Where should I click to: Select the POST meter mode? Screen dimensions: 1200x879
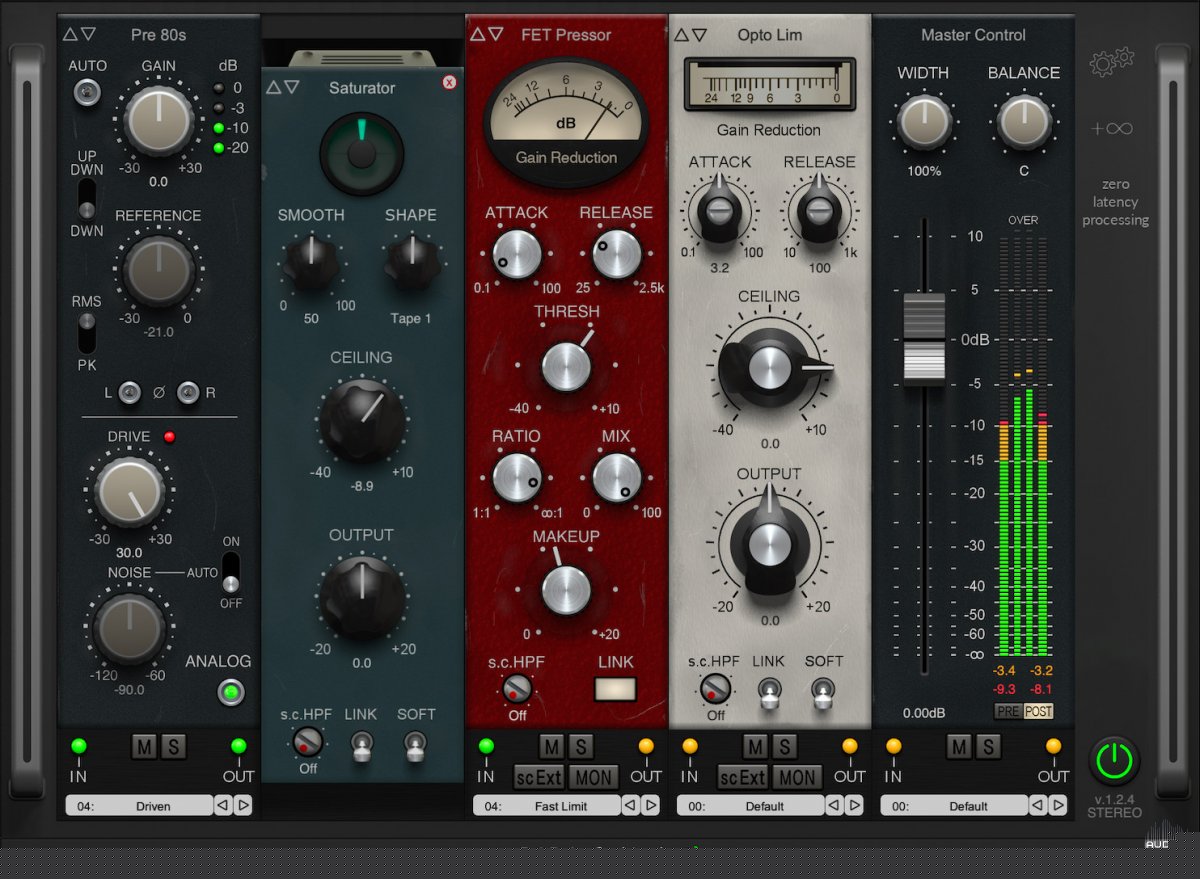pyautogui.click(x=1039, y=711)
